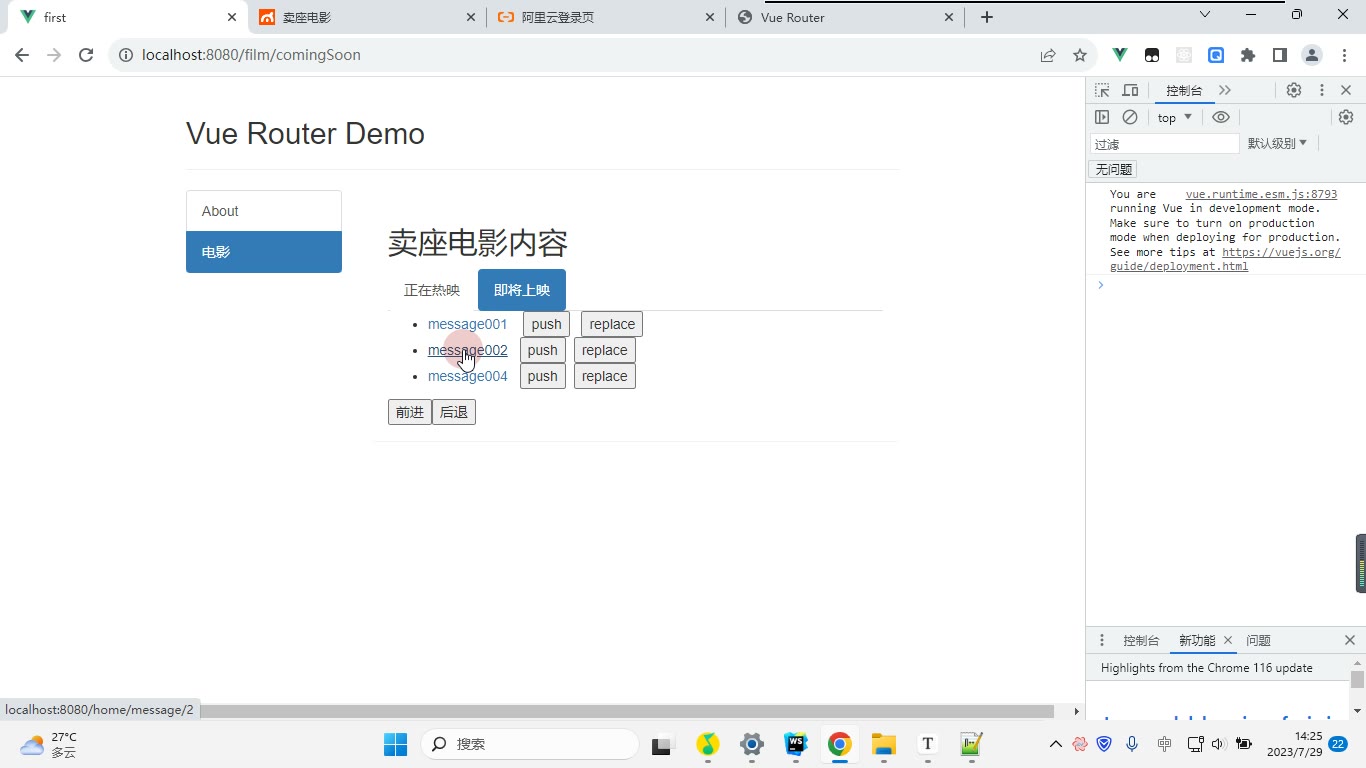Clear the console with the ban icon
The image size is (1366, 768).
pos(1130,117)
